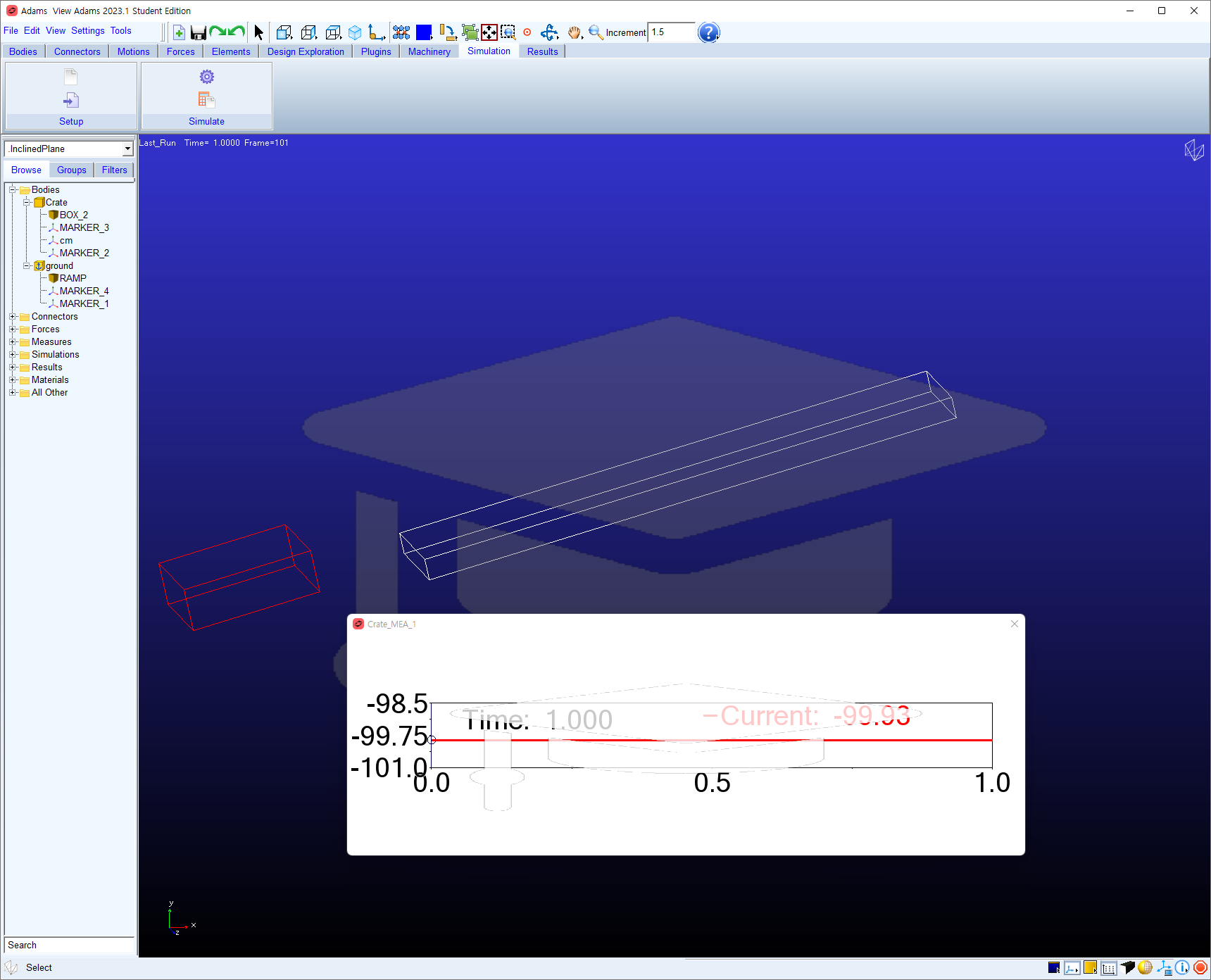
Task: Click the Save database icon
Action: pos(199,32)
